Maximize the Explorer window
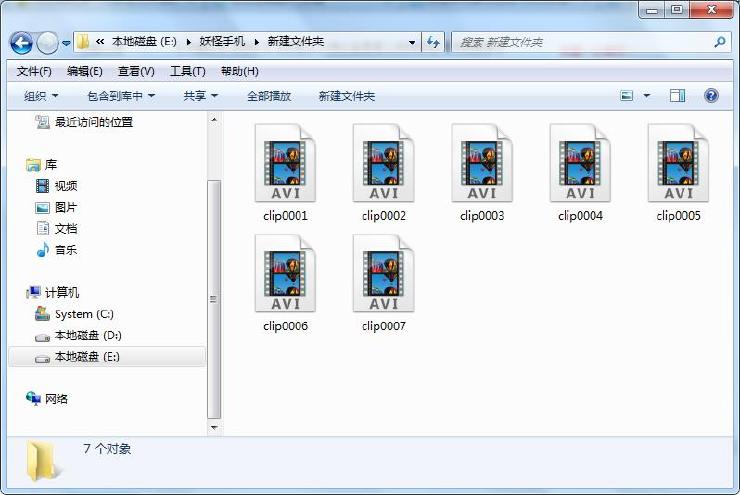The image size is (740, 495). (677, 10)
